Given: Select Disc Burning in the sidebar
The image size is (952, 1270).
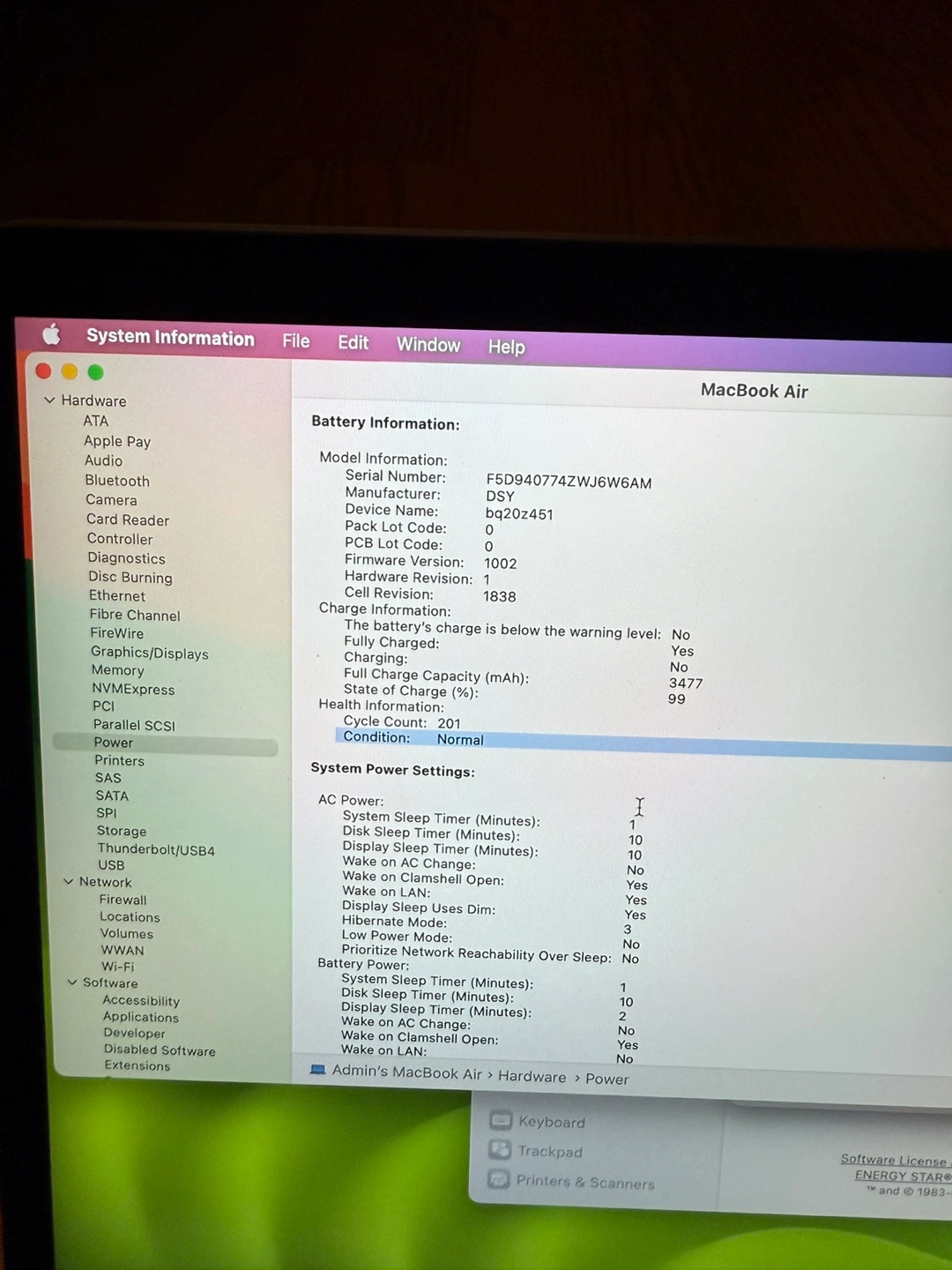Looking at the screenshot, I should click(x=130, y=578).
